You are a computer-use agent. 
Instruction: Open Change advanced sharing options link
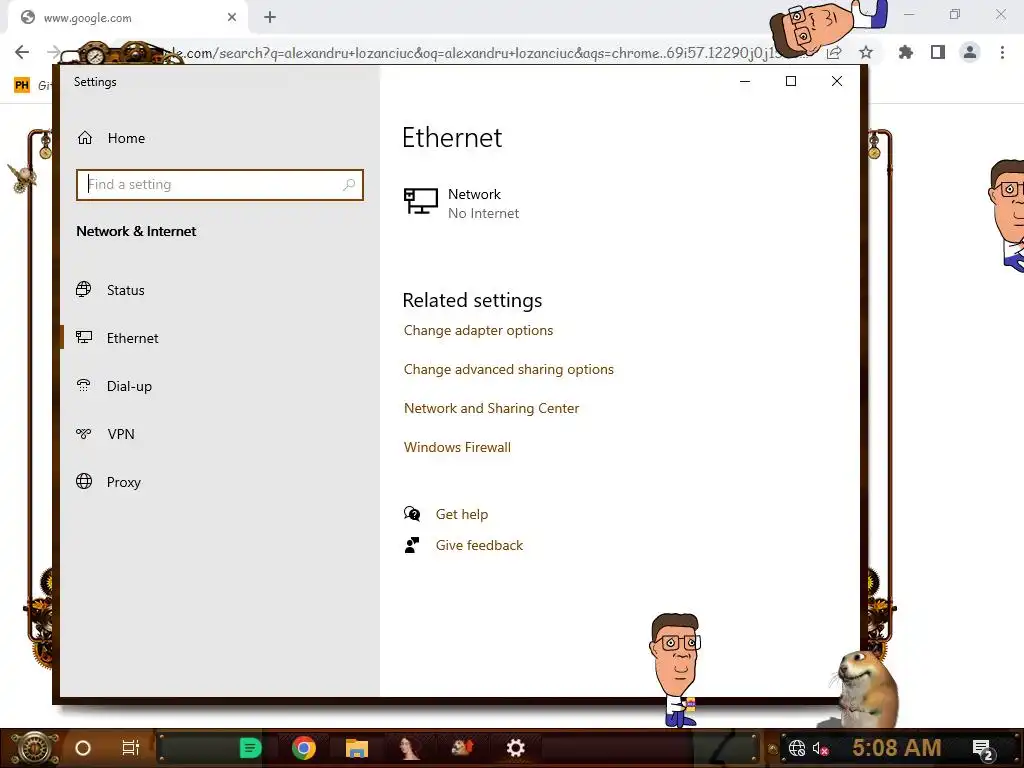pyautogui.click(x=509, y=370)
